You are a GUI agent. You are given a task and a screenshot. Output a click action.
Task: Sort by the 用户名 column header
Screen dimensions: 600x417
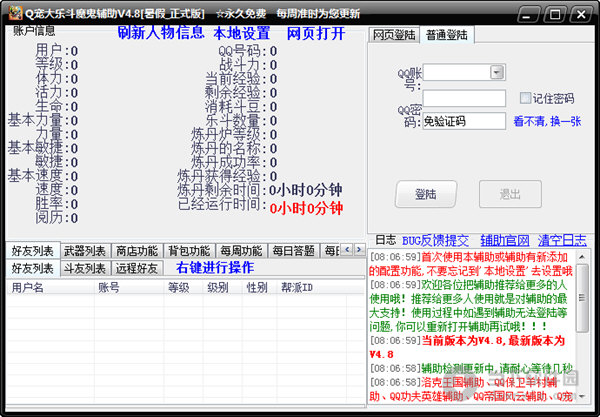(x=51, y=287)
